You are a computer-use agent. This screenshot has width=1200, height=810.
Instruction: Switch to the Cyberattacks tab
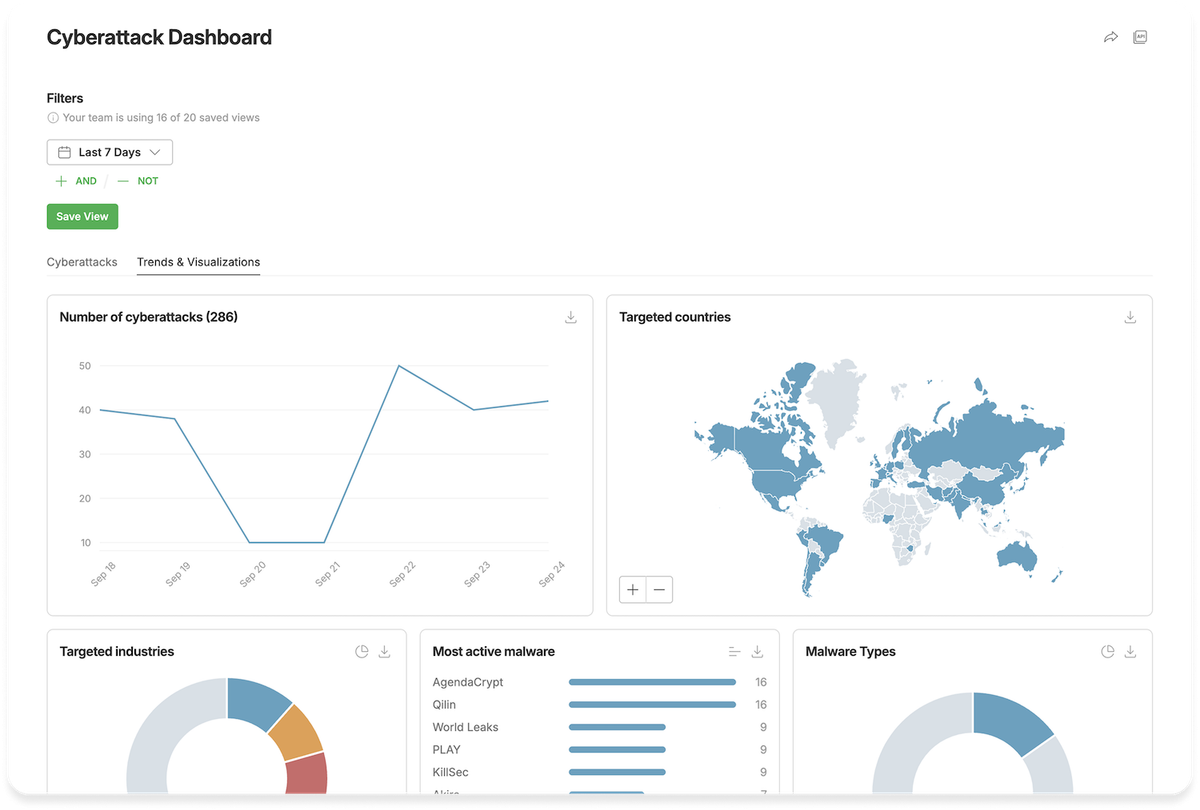[x=82, y=262]
